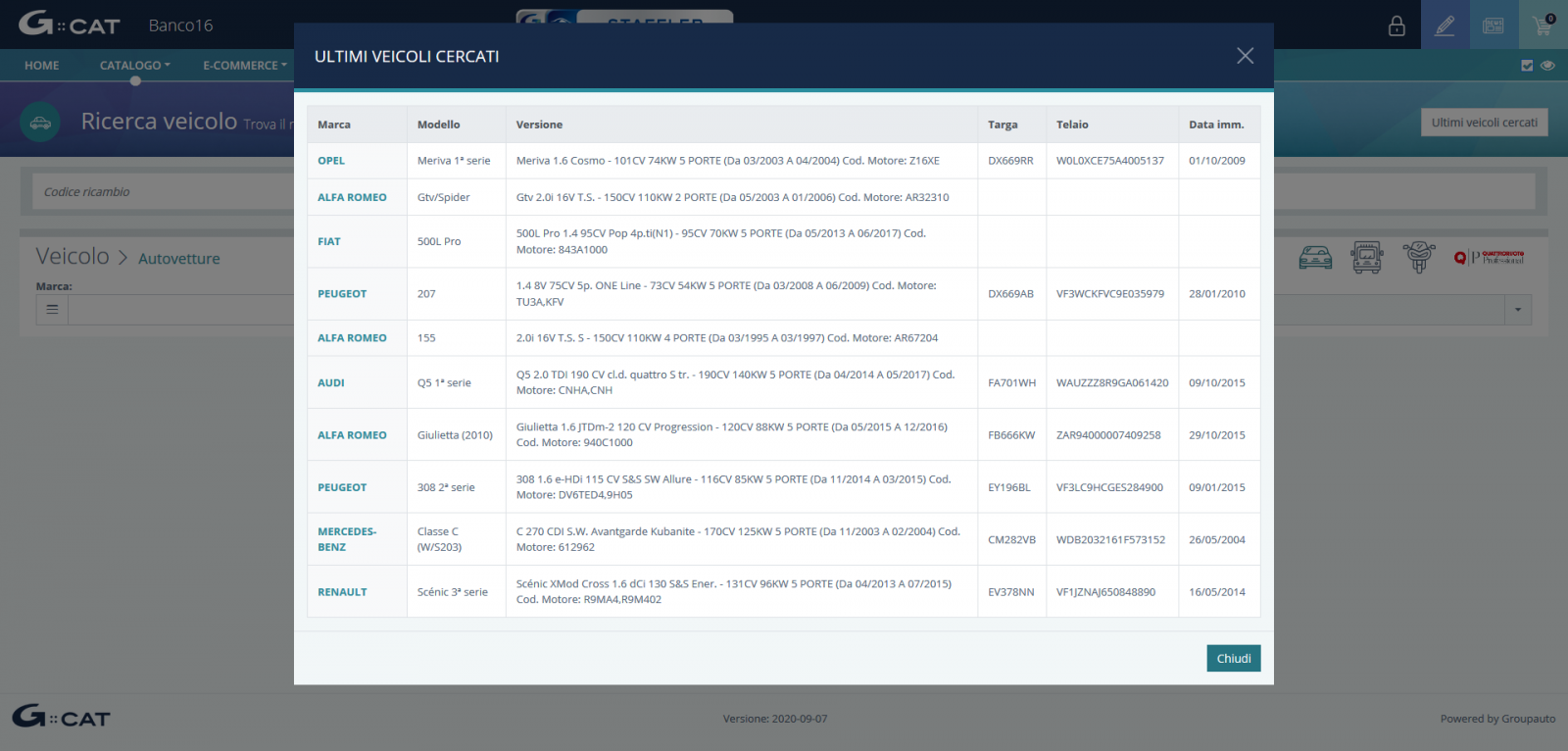Click the footer G:CAT logo
The height and width of the screenshot is (751, 1568).
(x=61, y=717)
